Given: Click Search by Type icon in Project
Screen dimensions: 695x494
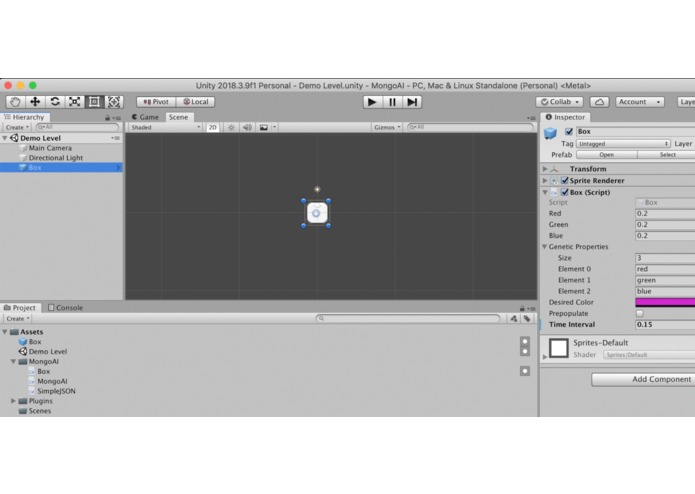Looking at the screenshot, I should tap(514, 319).
